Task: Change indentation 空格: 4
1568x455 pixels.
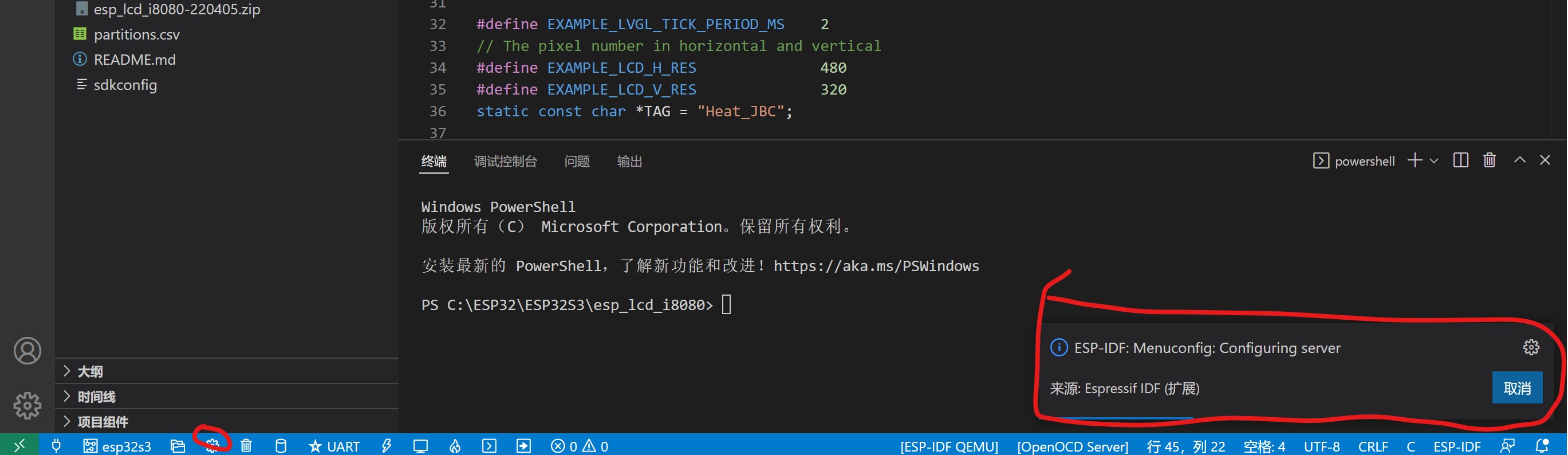Action: click(1264, 446)
